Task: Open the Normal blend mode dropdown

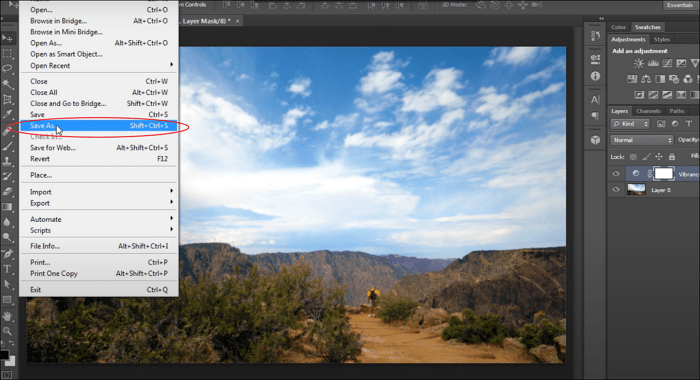Action: pyautogui.click(x=642, y=140)
